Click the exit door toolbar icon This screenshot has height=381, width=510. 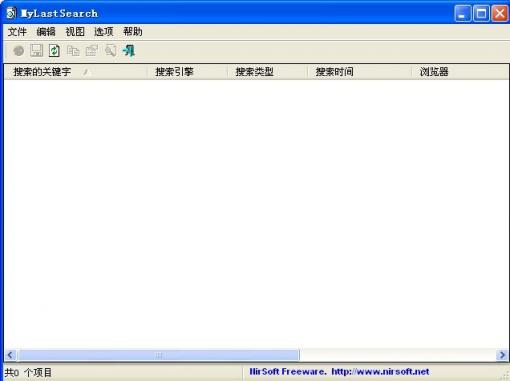129,51
